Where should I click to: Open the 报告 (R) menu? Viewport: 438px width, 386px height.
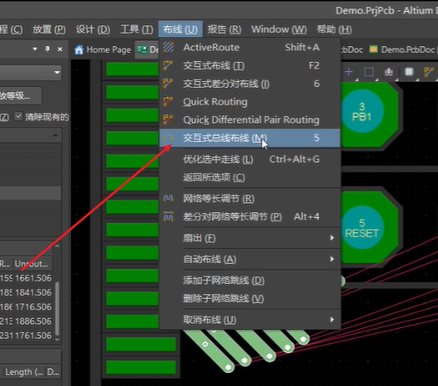pos(224,30)
